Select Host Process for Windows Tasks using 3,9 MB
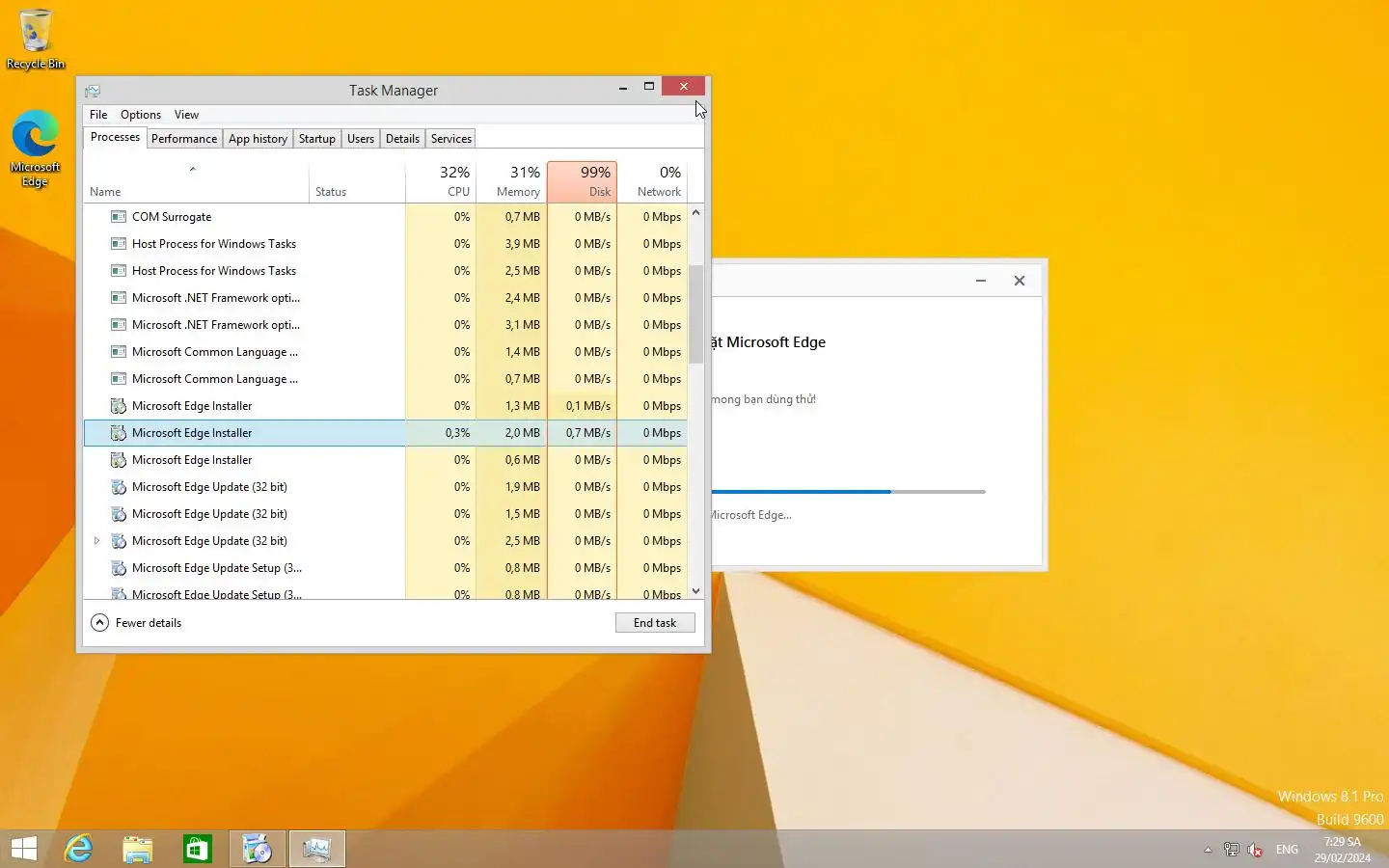The image size is (1389, 868). coord(386,244)
